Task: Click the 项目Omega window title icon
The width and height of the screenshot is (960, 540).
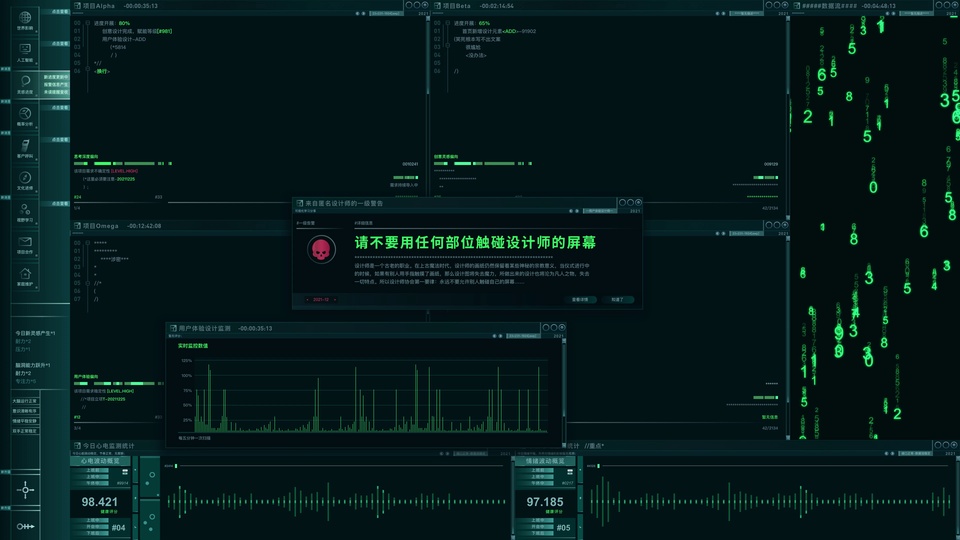Action: coord(78,226)
